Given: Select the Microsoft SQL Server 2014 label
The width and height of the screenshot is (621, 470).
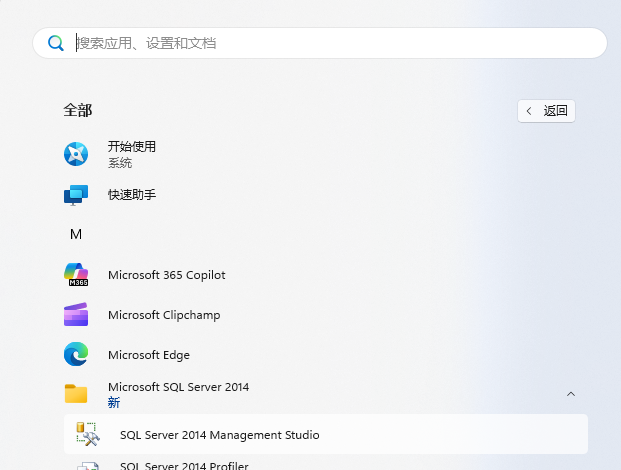Looking at the screenshot, I should [179, 387].
